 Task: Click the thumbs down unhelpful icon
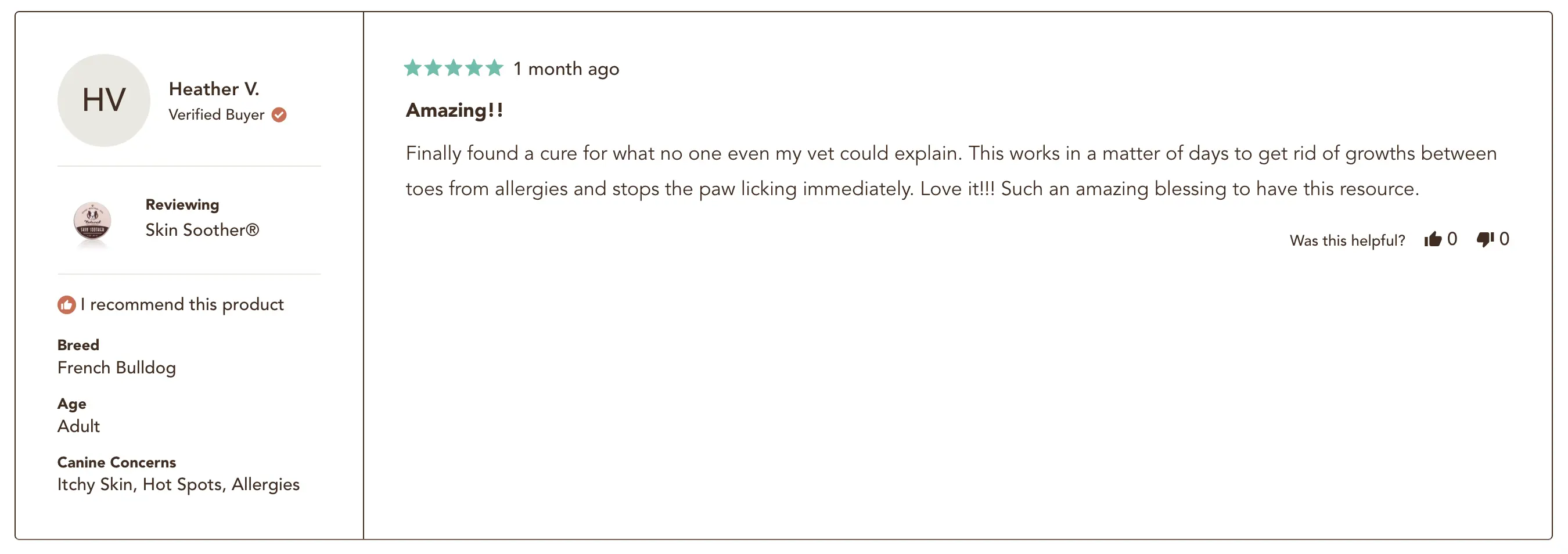(x=1484, y=239)
